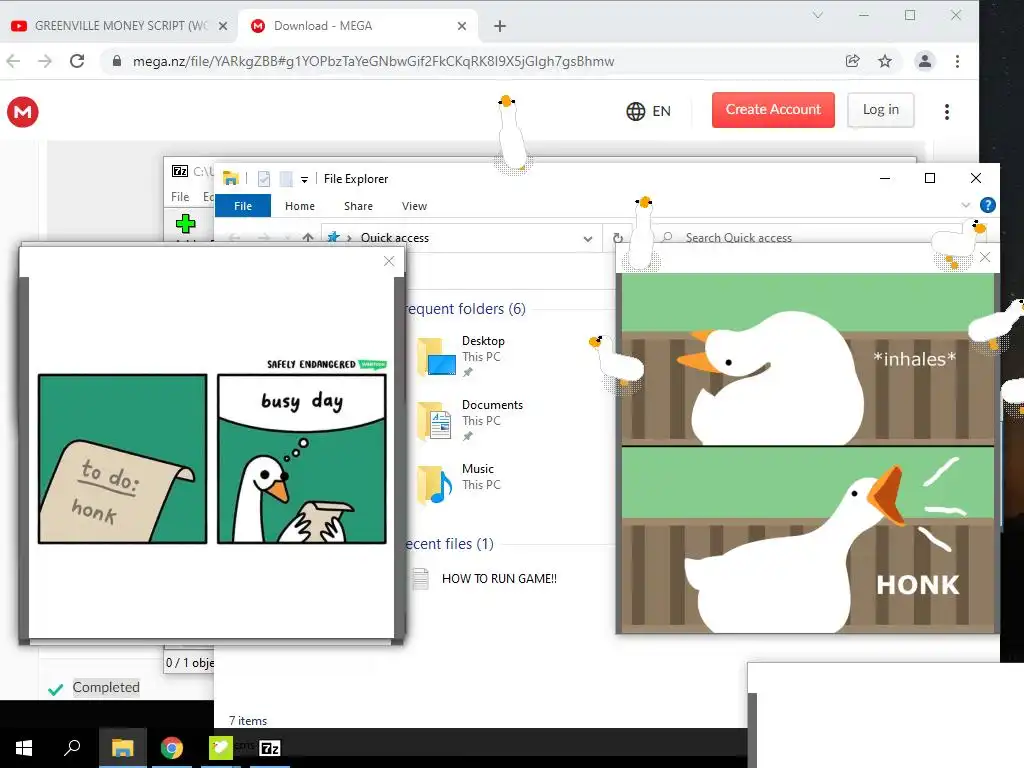Open a new Chrome tab
This screenshot has width=1024, height=768.
click(x=500, y=26)
